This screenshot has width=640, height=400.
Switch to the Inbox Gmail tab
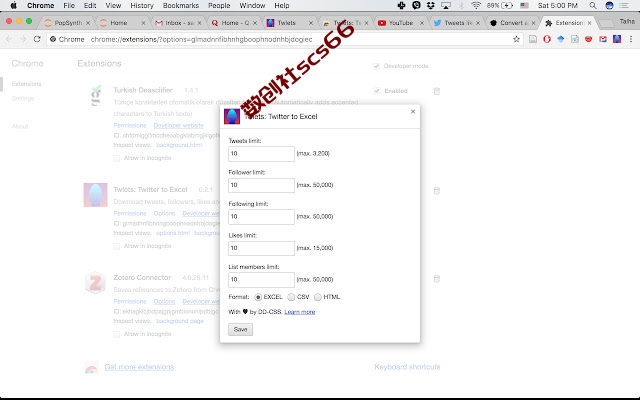pos(178,23)
